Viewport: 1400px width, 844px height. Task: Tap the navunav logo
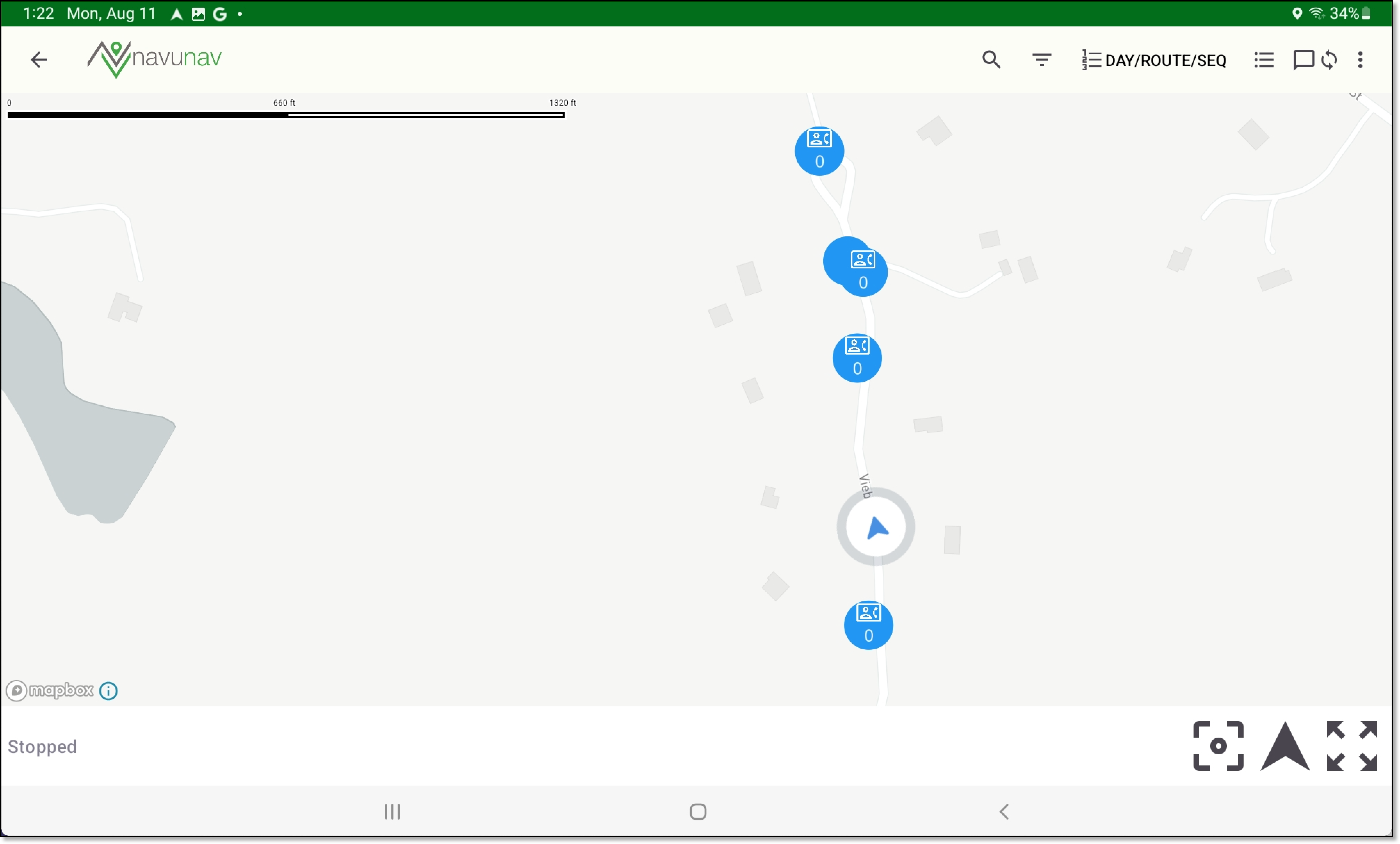(155, 59)
